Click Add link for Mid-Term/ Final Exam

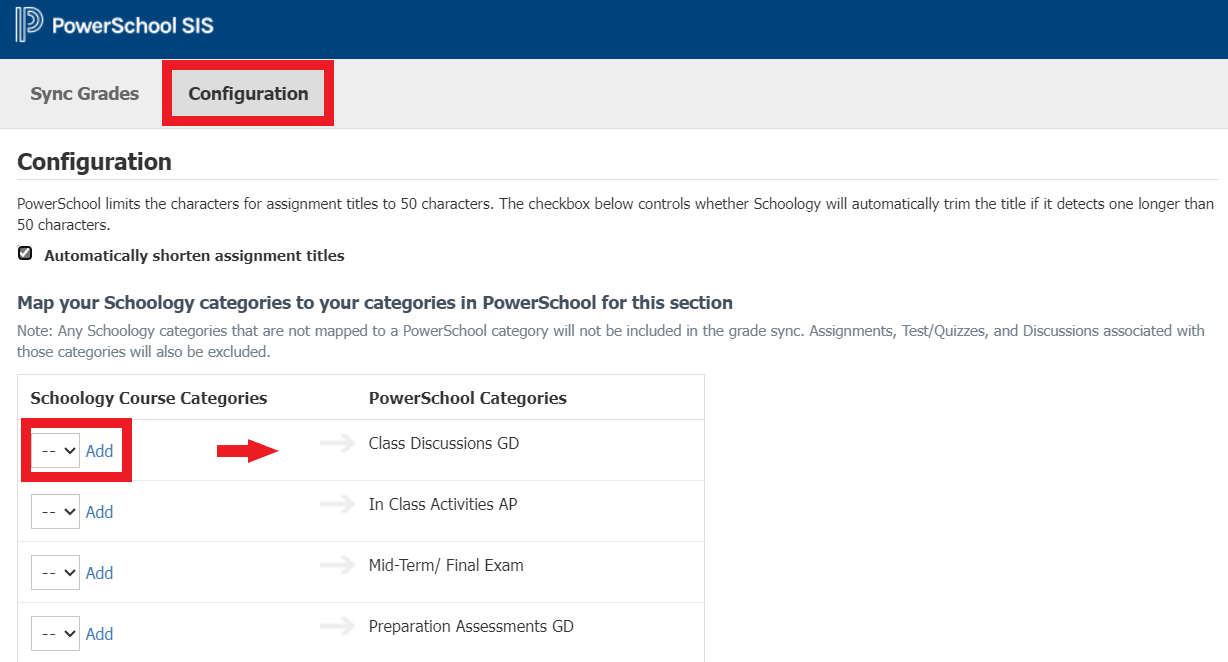pyautogui.click(x=99, y=573)
